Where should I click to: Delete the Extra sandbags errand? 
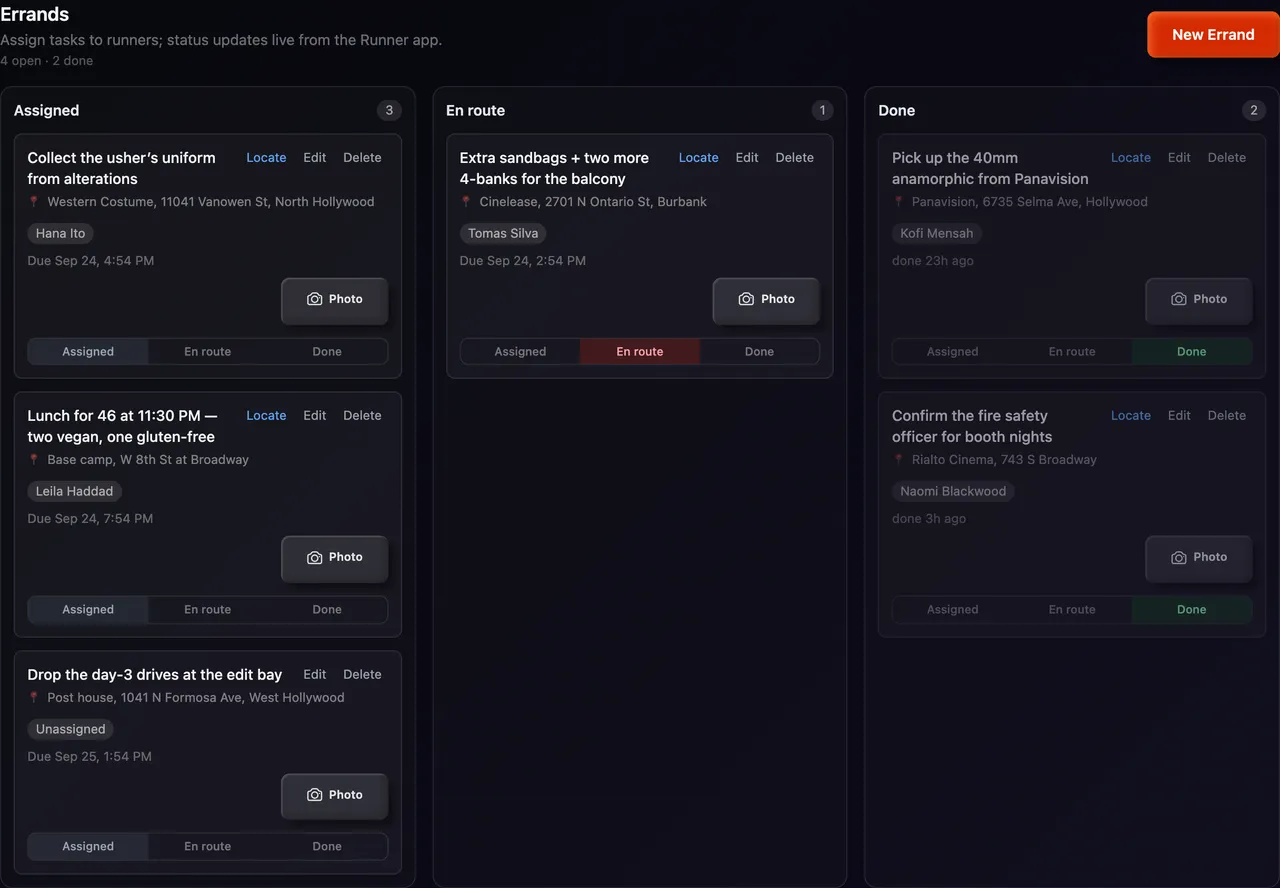click(x=794, y=158)
